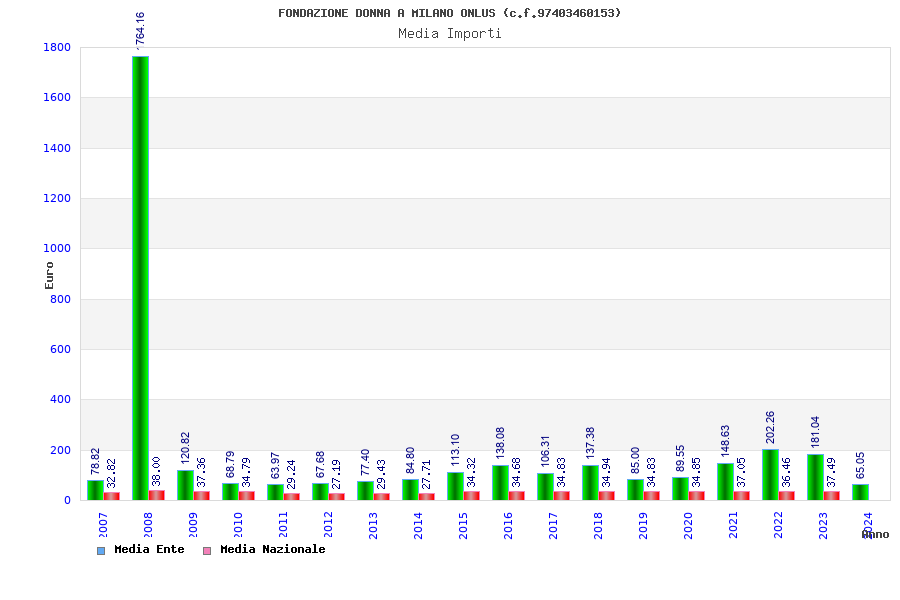Click the 1800 tick on the y-axis
The height and width of the screenshot is (600, 900).
(57, 48)
